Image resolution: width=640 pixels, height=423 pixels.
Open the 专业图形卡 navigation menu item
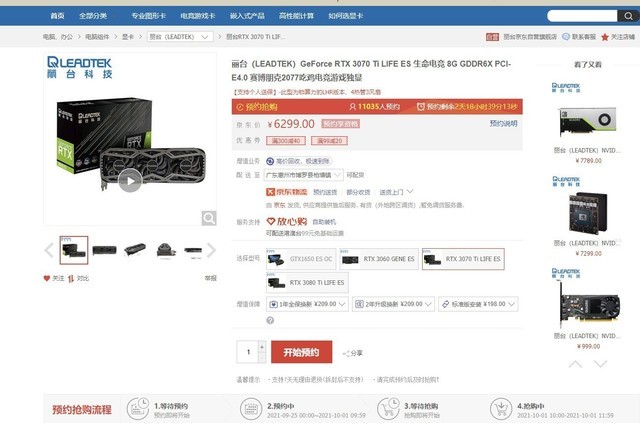(x=148, y=16)
